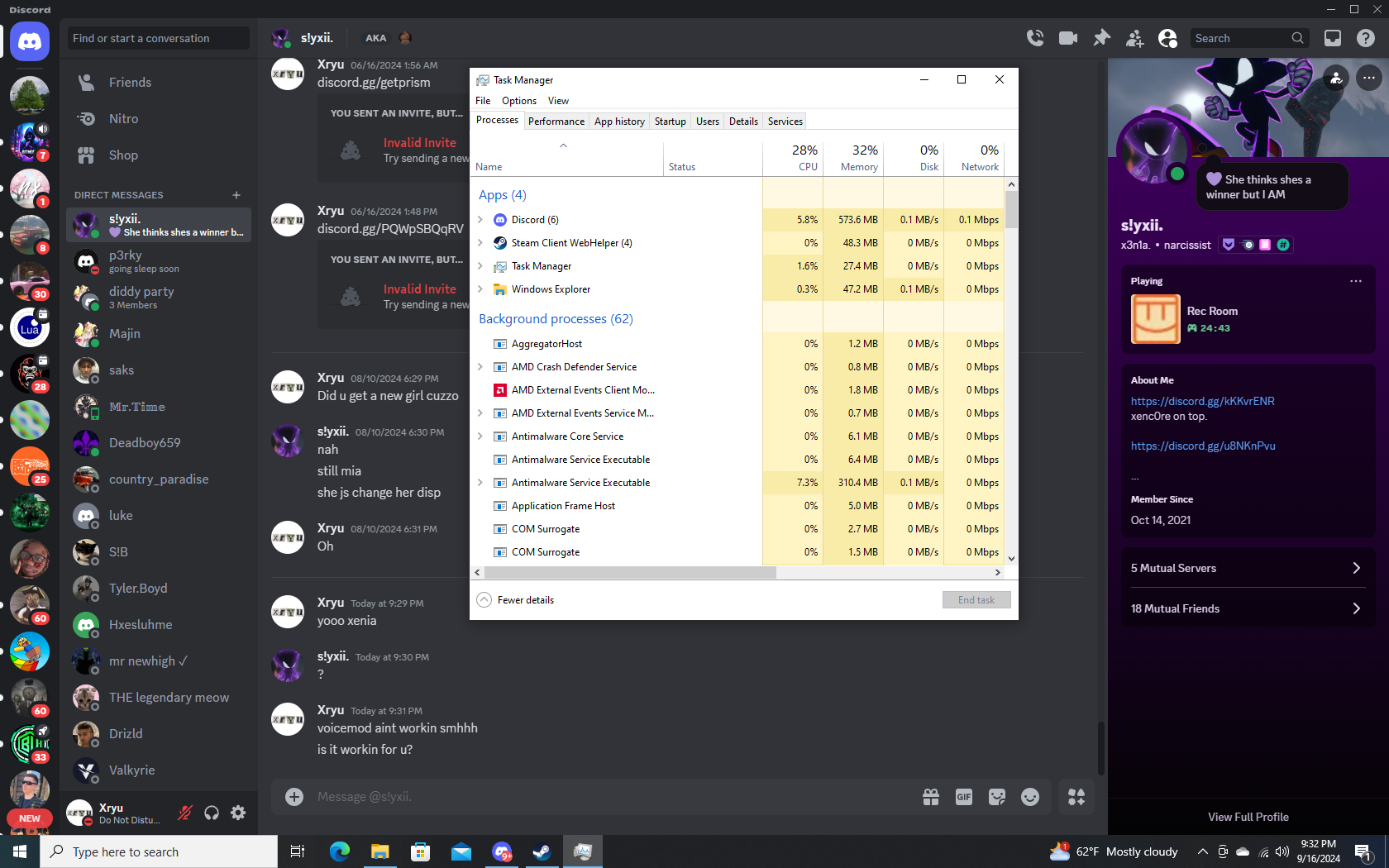
Task: Open Task Manager File menu
Action: [483, 101]
